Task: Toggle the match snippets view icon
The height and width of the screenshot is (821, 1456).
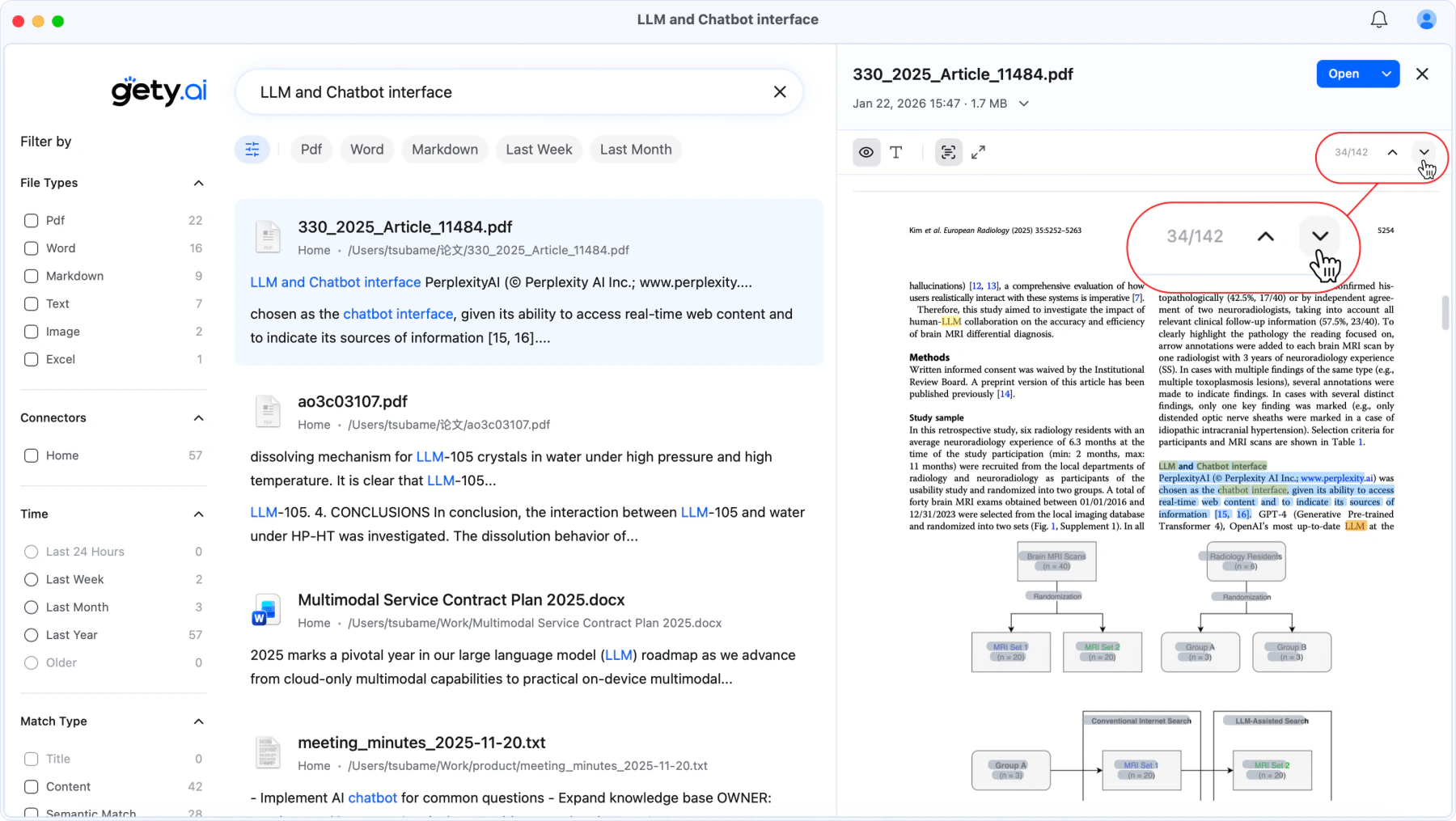Action: pyautogui.click(x=949, y=152)
